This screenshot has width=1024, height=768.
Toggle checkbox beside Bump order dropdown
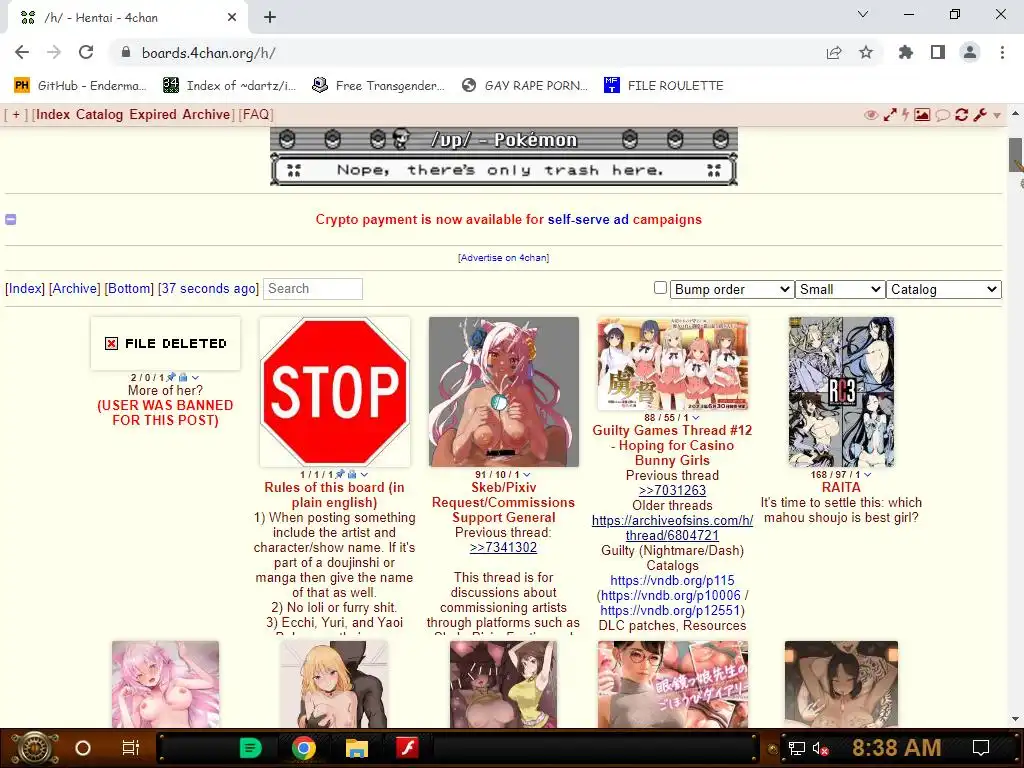coord(660,288)
